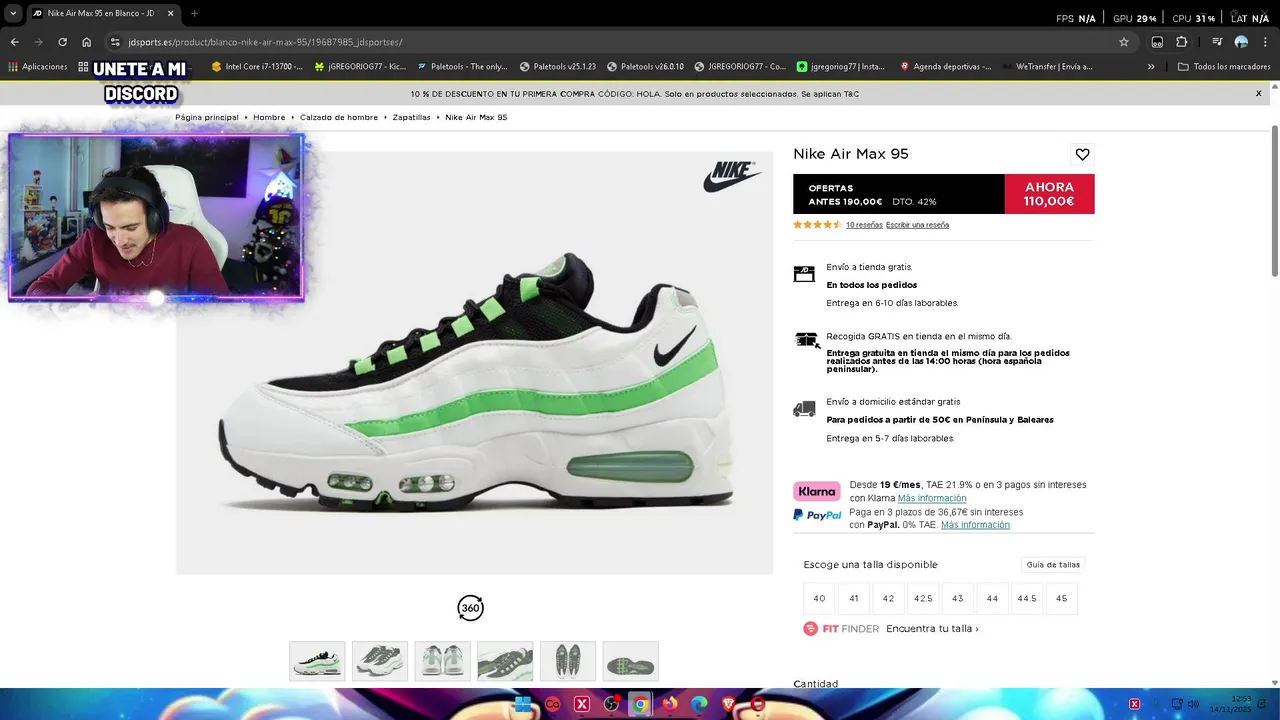Open Página principal breadcrumb
This screenshot has width=1280, height=720.
[x=207, y=117]
